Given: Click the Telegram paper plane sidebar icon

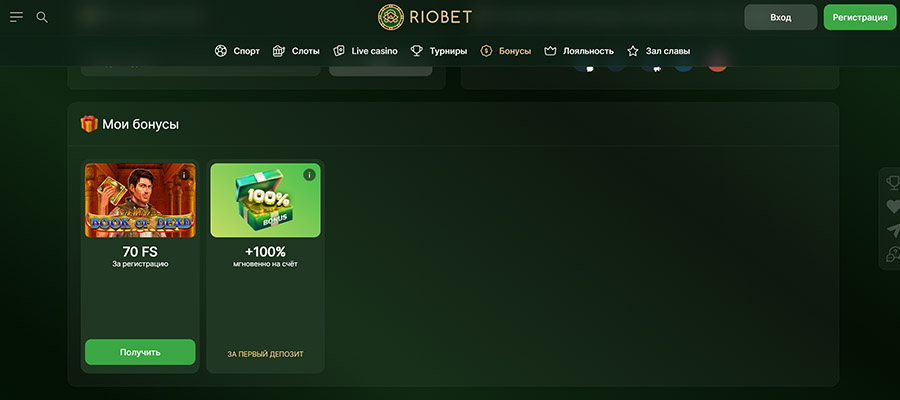Looking at the screenshot, I should tap(893, 230).
